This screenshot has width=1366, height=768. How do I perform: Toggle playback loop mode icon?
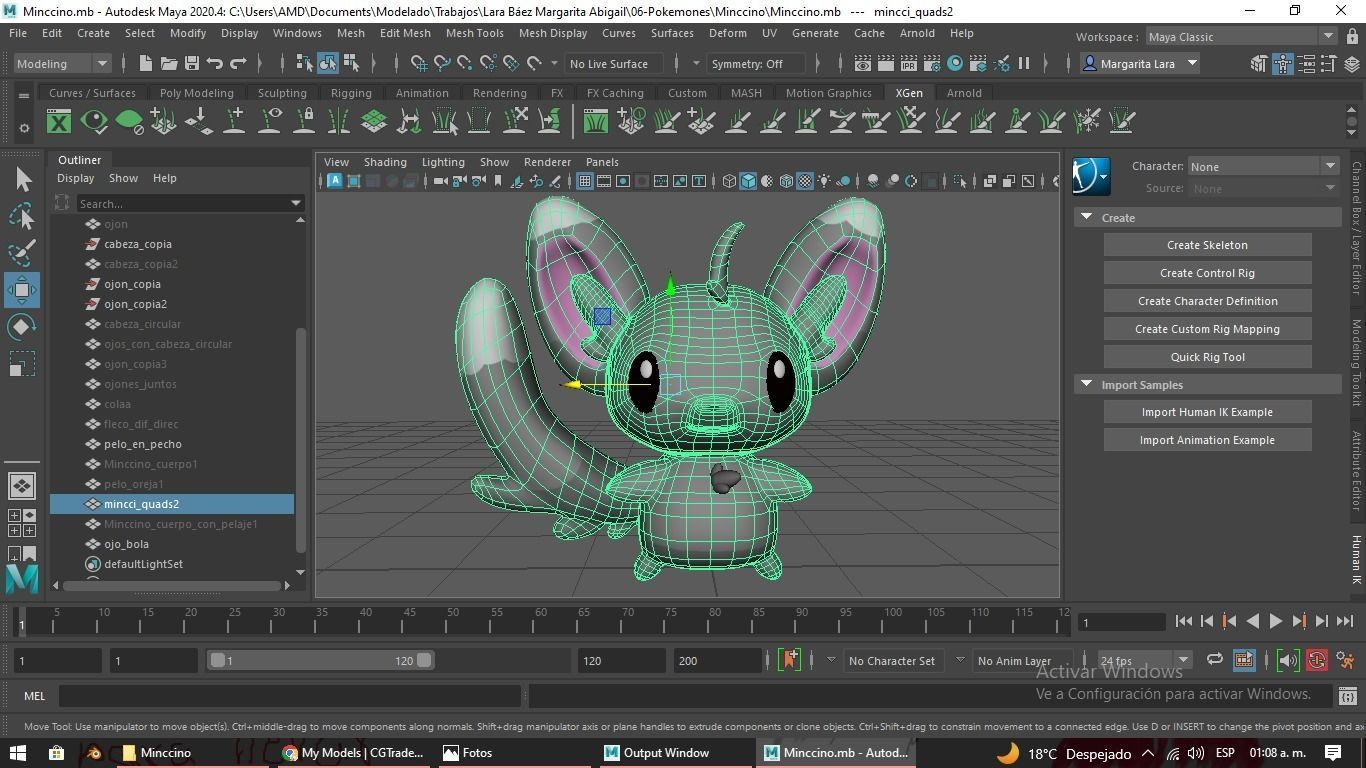click(x=1215, y=660)
